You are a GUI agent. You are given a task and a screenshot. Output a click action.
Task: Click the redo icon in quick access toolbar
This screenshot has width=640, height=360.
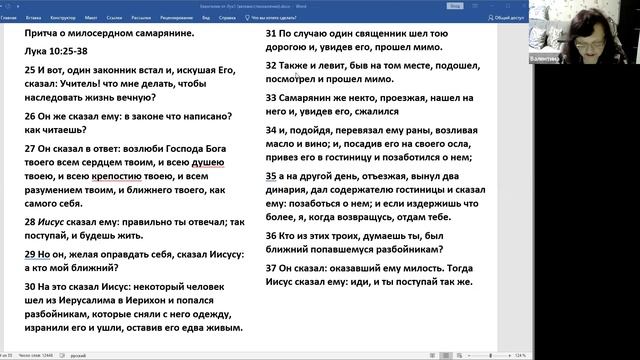(x=8, y=6)
